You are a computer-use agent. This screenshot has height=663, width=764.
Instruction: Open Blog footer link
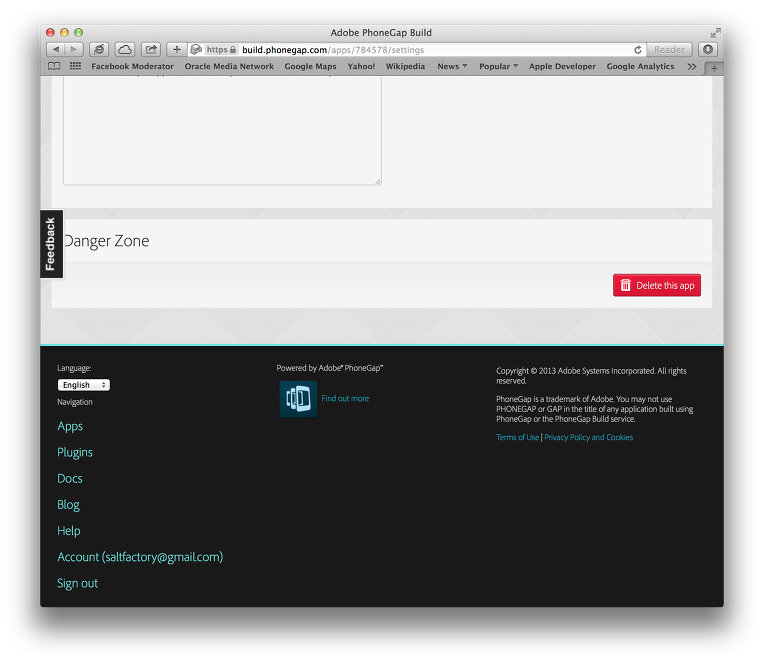click(x=68, y=505)
